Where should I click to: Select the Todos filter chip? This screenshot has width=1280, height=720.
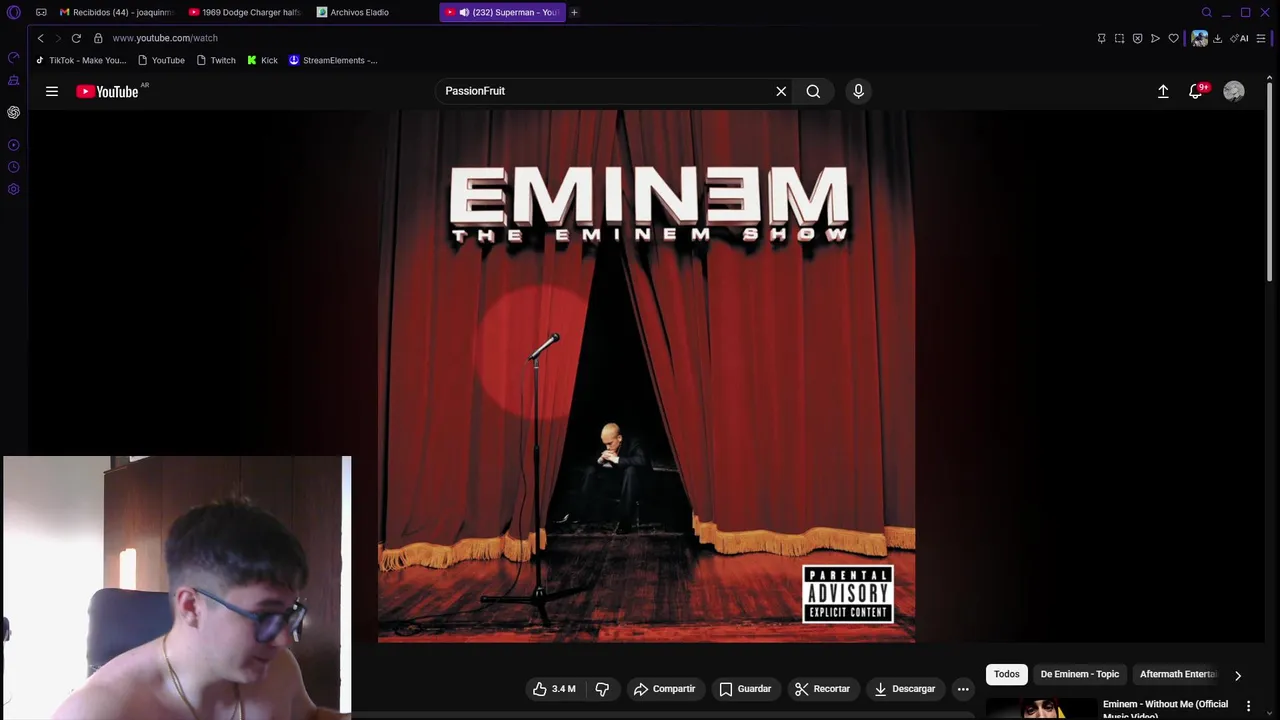[x=1007, y=674]
